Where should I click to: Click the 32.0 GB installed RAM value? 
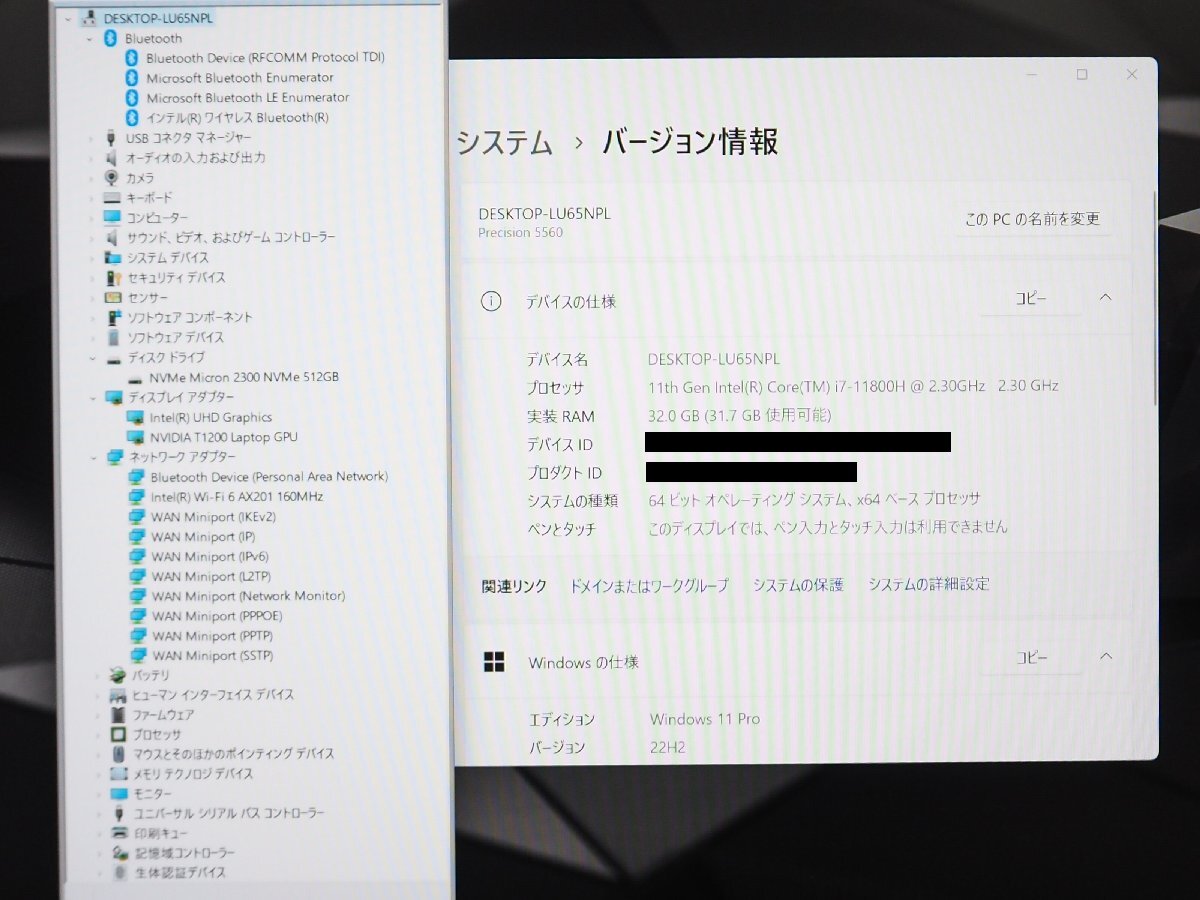coord(739,415)
